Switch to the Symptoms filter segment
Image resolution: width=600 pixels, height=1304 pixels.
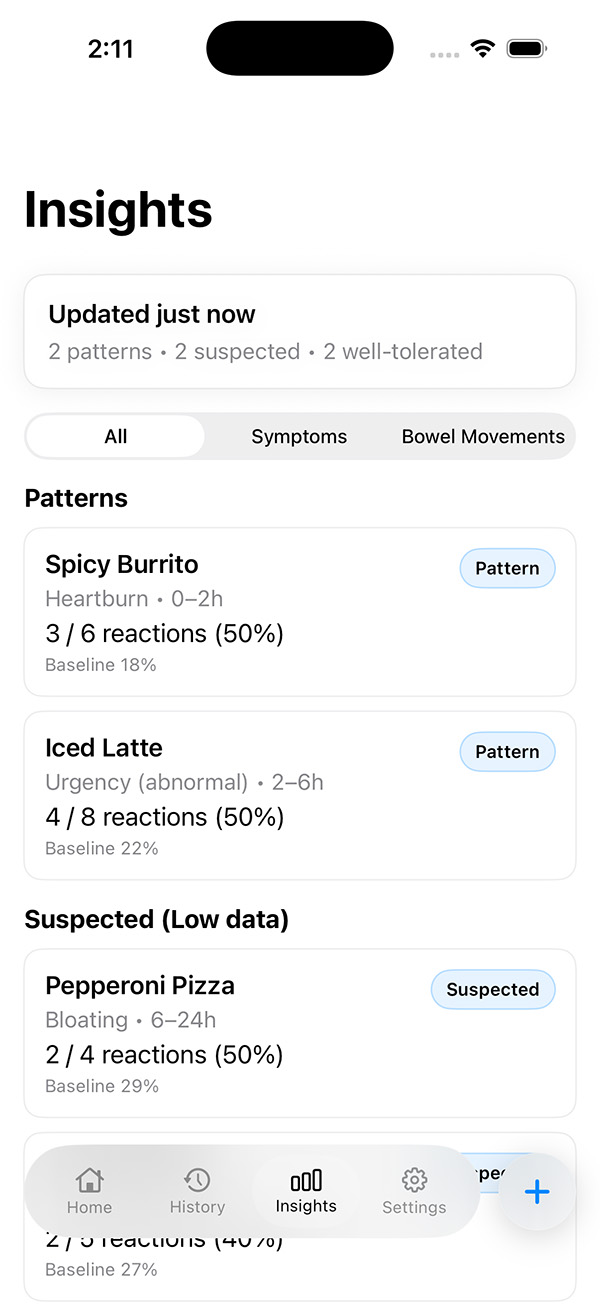[299, 437]
